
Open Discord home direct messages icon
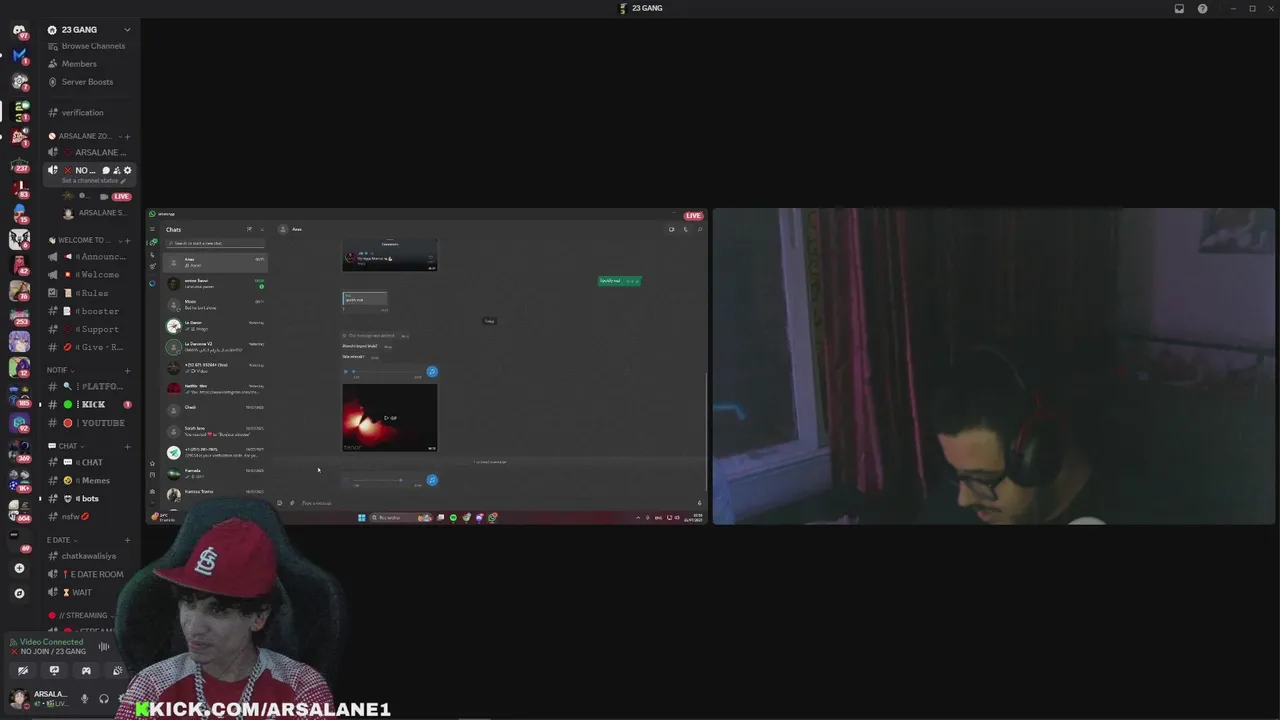tap(19, 30)
